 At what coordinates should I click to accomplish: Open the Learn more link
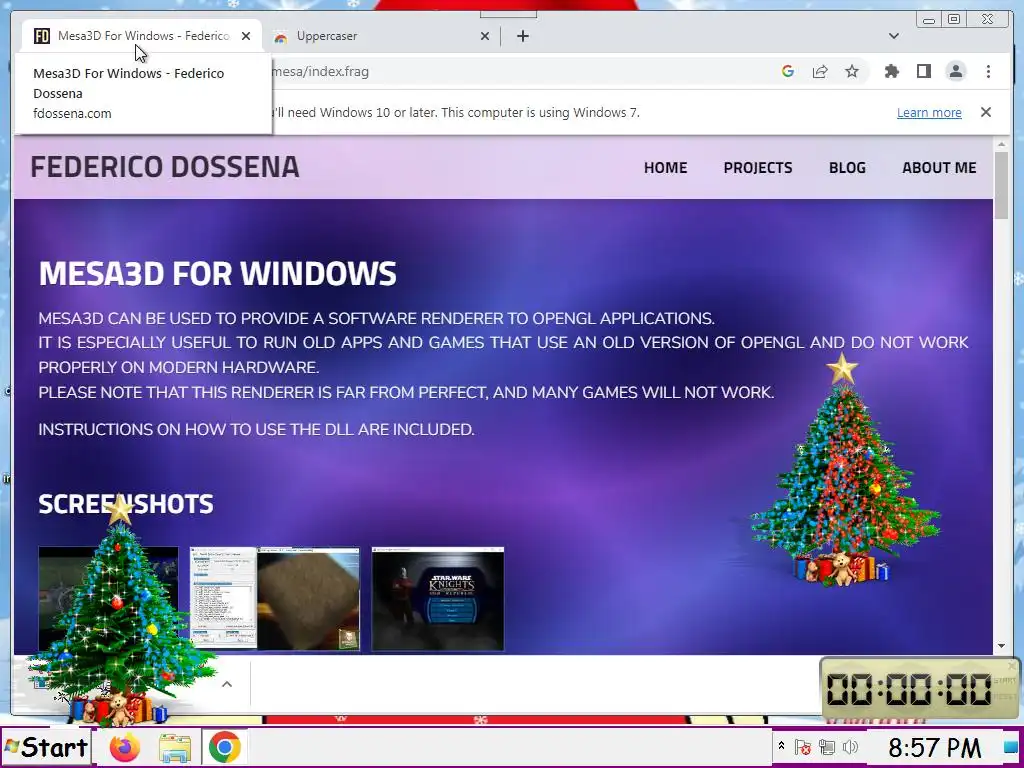[929, 112]
